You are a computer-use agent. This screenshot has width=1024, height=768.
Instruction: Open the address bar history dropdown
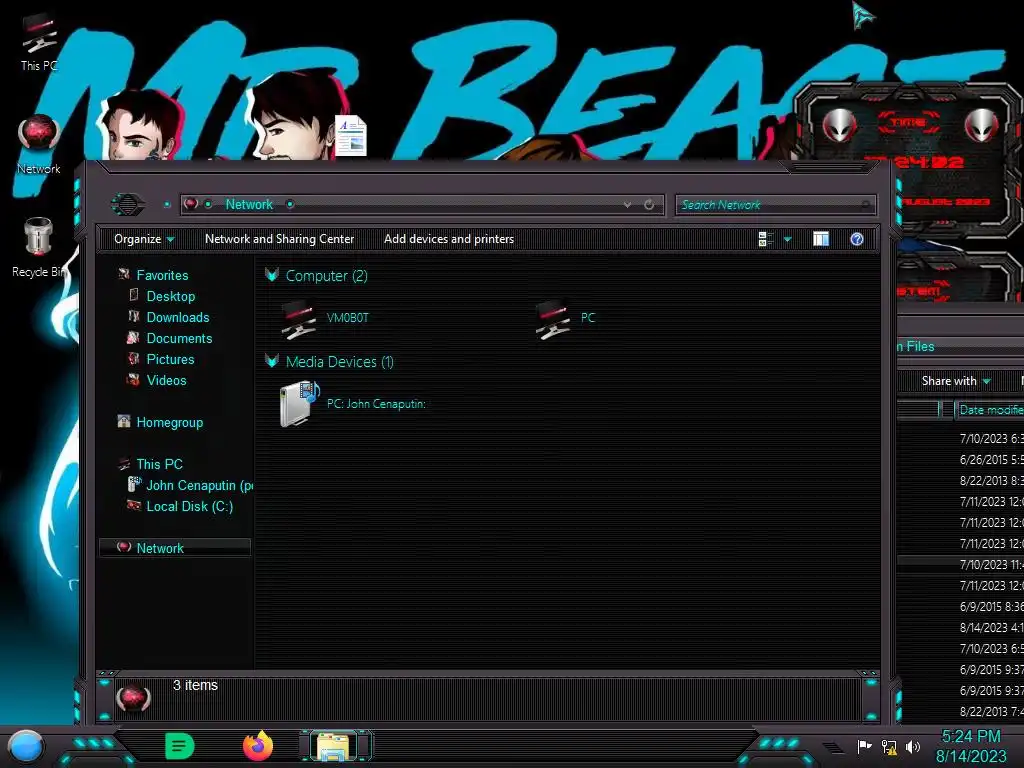click(x=627, y=205)
